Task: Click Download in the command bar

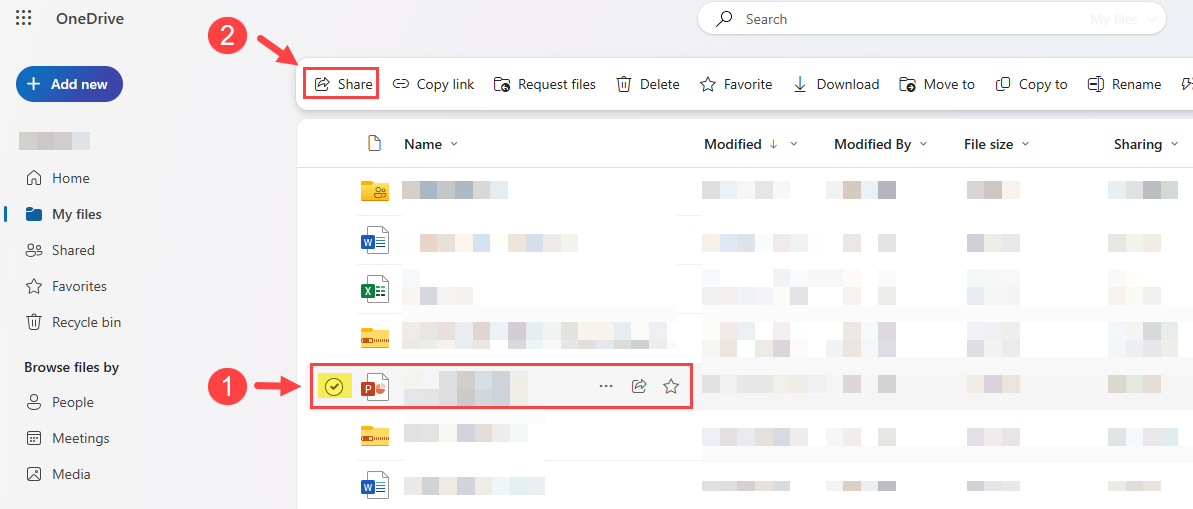Action: click(836, 84)
